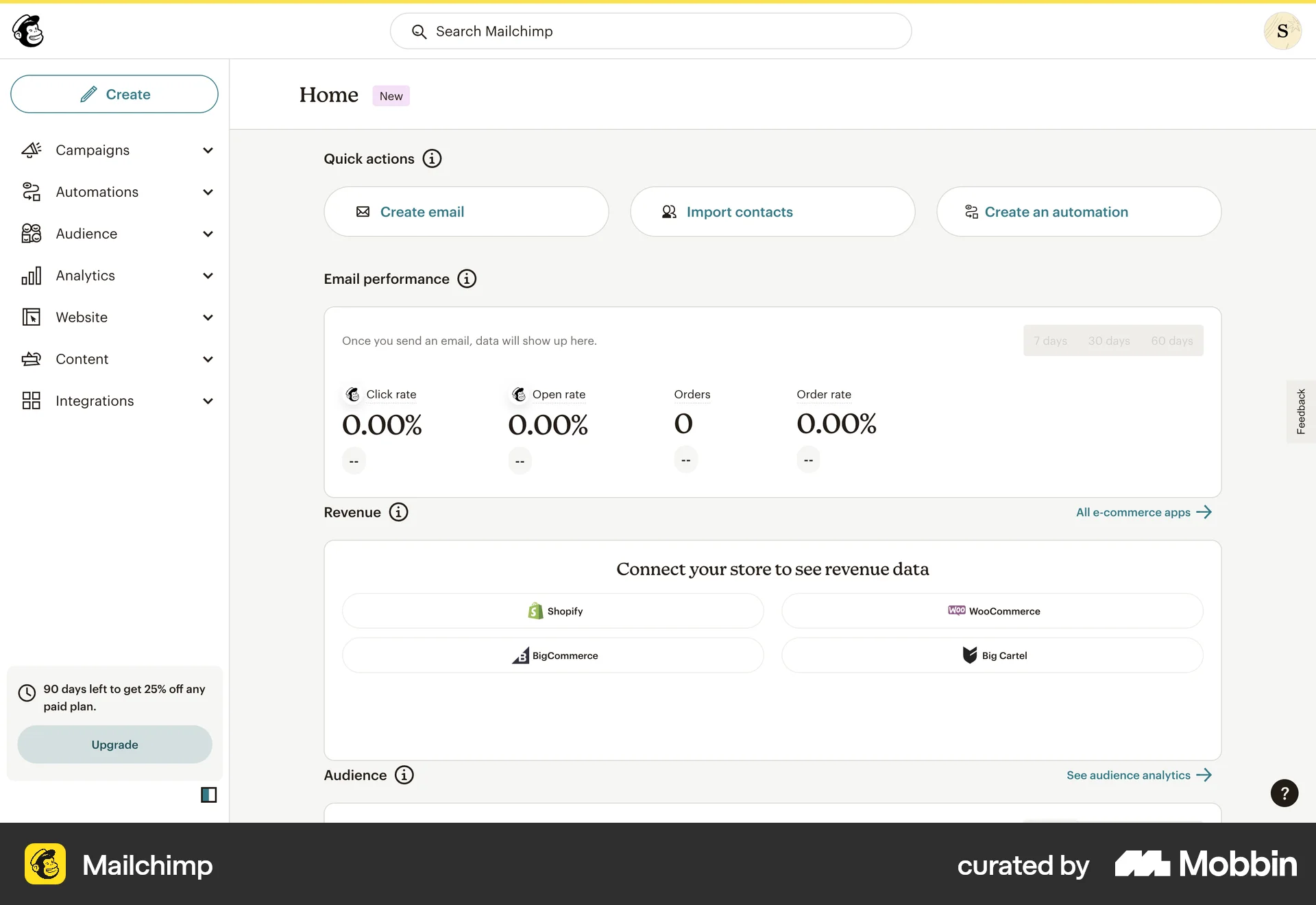The height and width of the screenshot is (905, 1316).
Task: Click the Website icon in sidebar
Action: (x=31, y=317)
